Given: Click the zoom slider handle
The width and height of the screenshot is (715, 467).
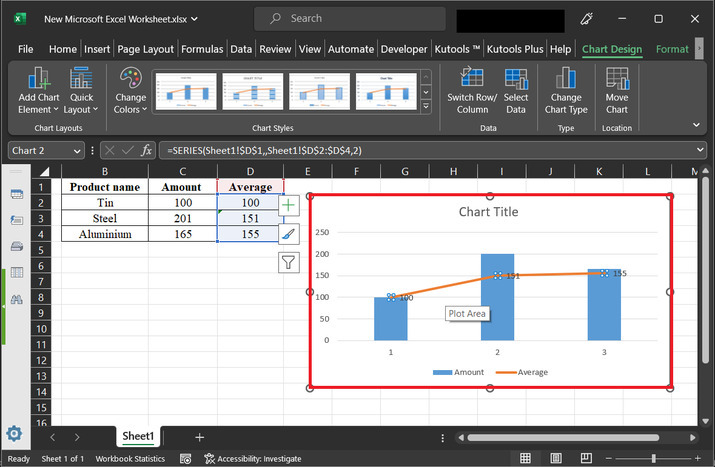Looking at the screenshot, I should 653,458.
